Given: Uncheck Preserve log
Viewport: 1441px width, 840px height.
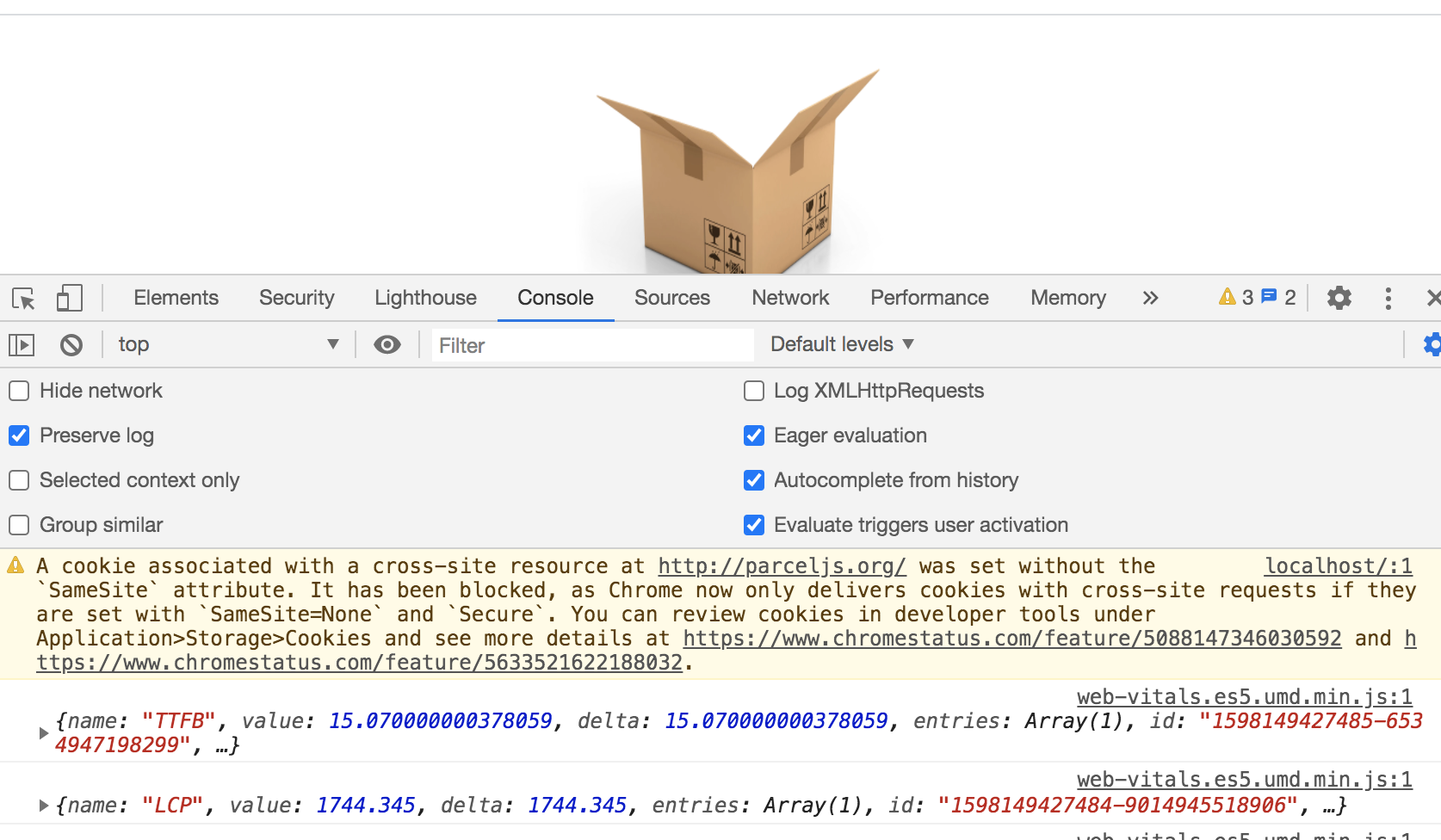Looking at the screenshot, I should pos(19,435).
